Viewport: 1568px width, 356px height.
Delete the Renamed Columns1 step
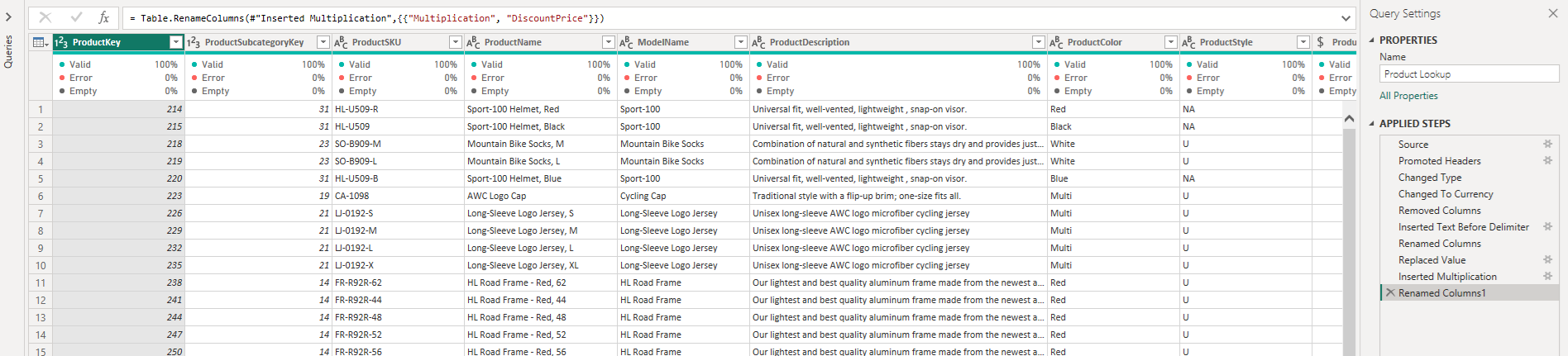pos(1390,293)
